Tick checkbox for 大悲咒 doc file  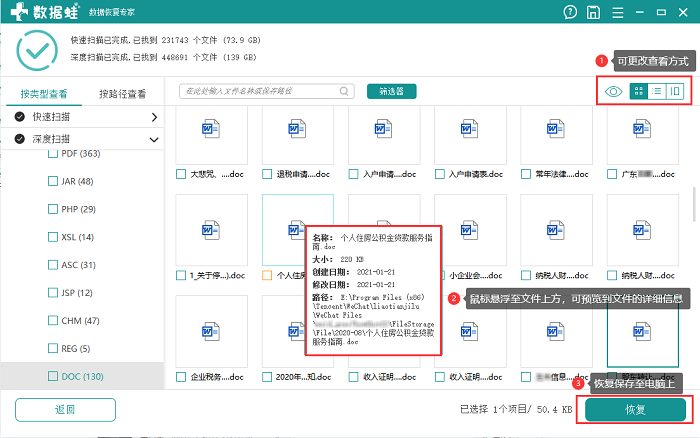[181, 174]
